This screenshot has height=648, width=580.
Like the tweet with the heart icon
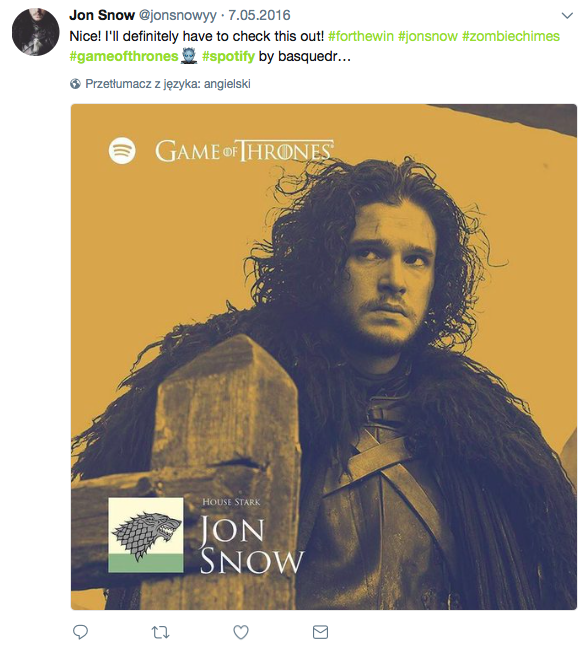[241, 632]
